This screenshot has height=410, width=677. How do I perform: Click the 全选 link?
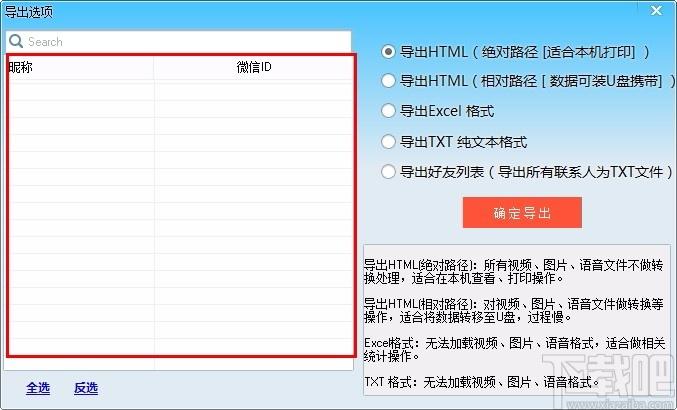pos(38,388)
